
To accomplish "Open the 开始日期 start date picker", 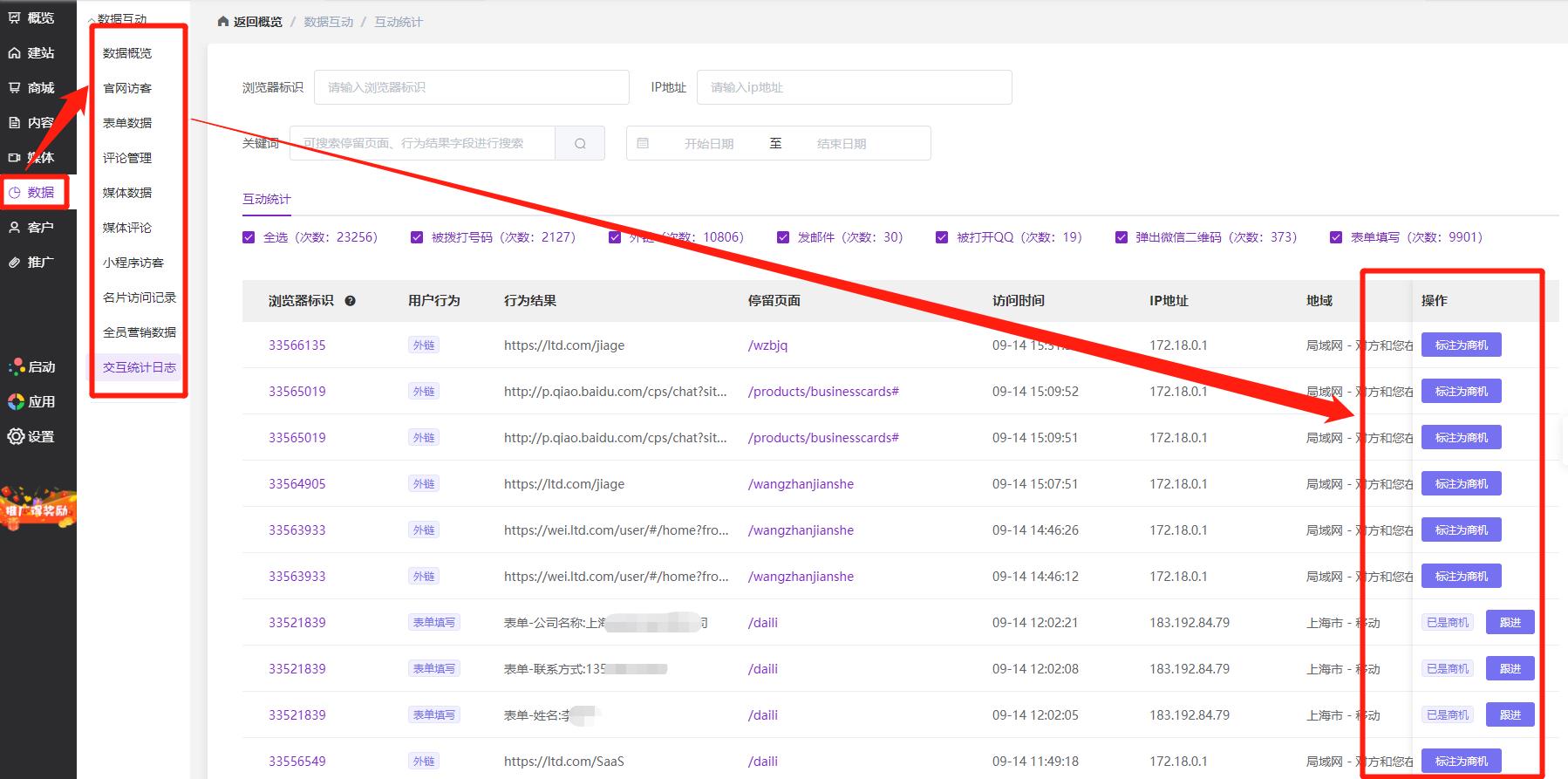I will pyautogui.click(x=708, y=144).
